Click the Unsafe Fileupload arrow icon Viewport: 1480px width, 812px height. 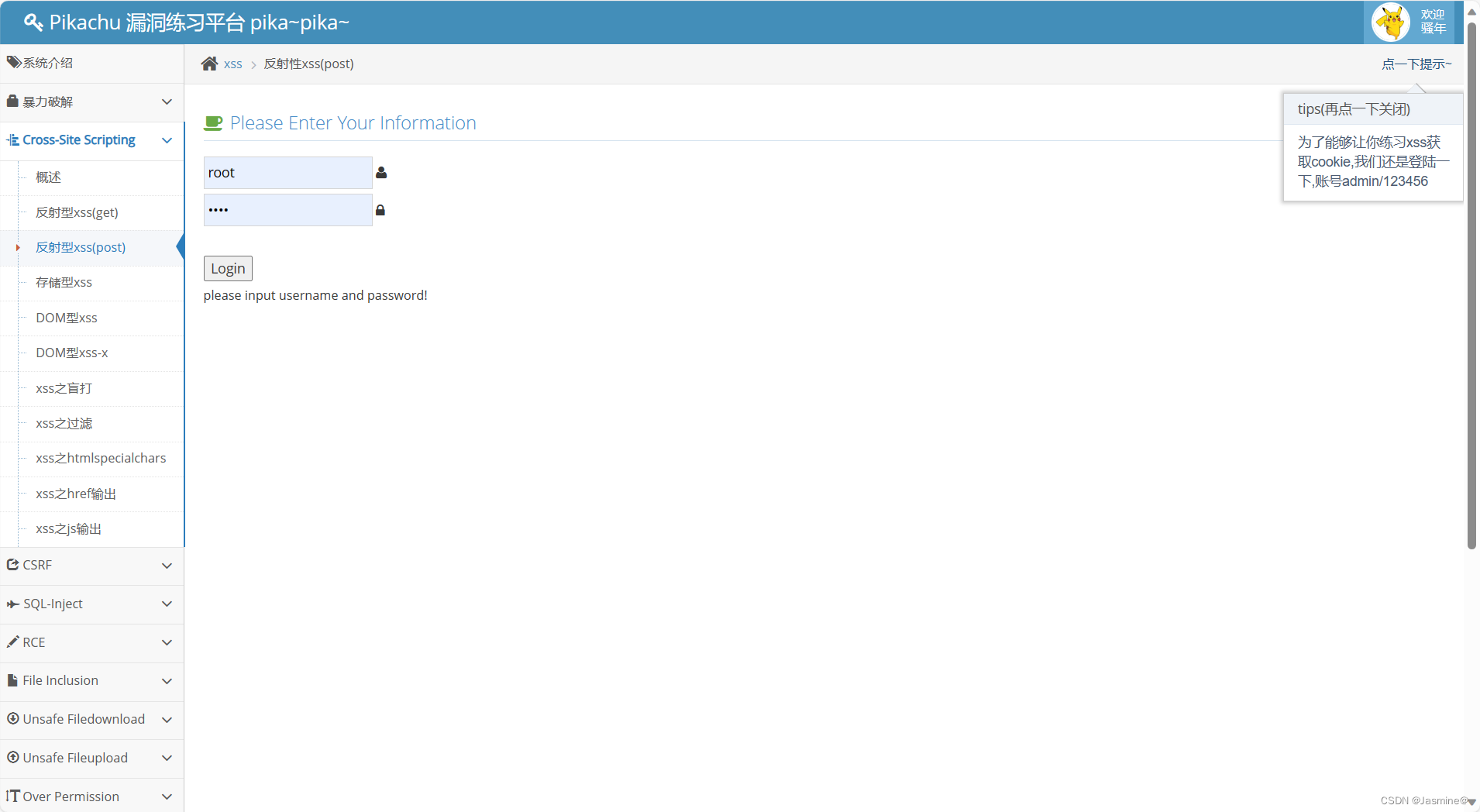click(12, 757)
